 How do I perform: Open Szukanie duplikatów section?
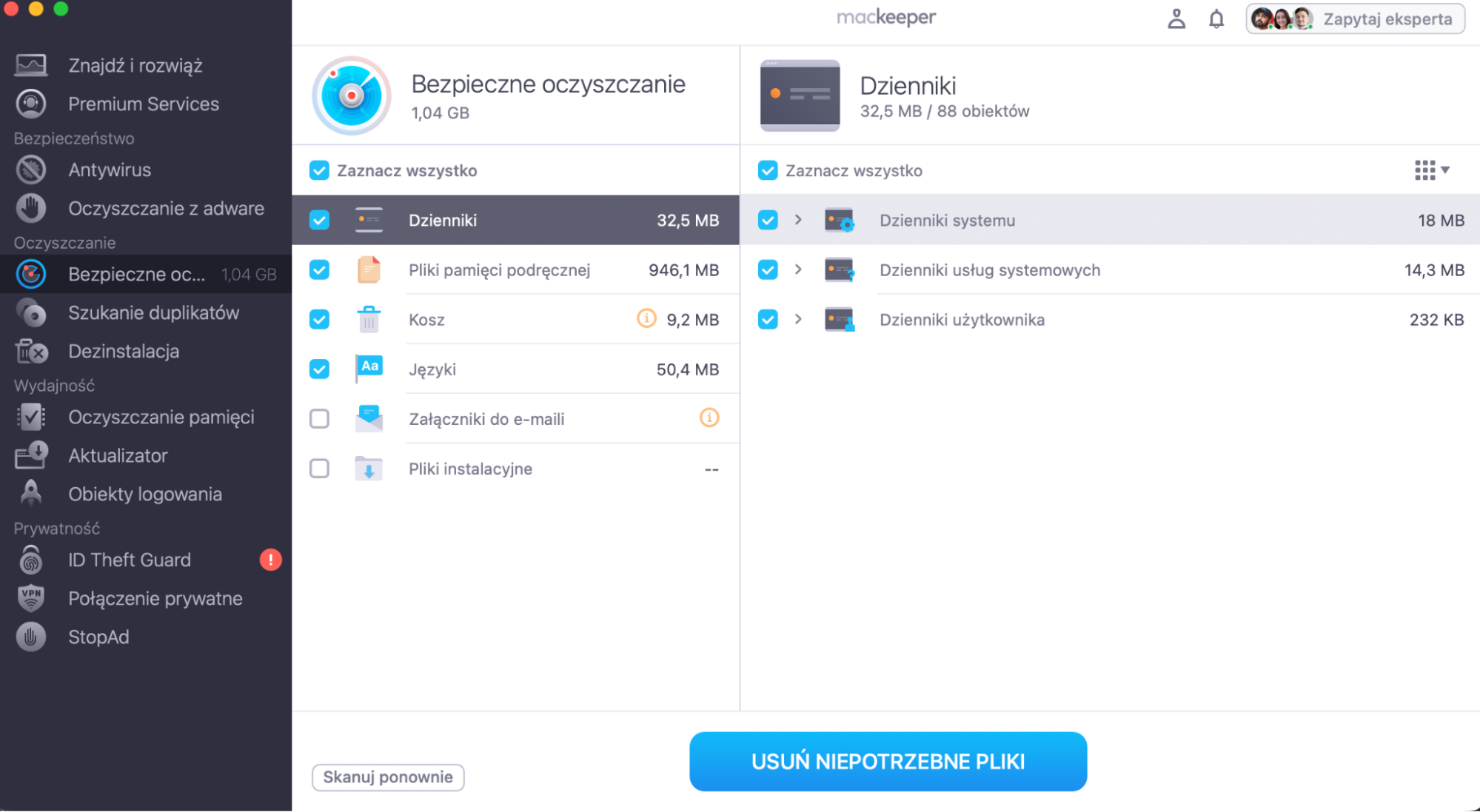coord(146,312)
